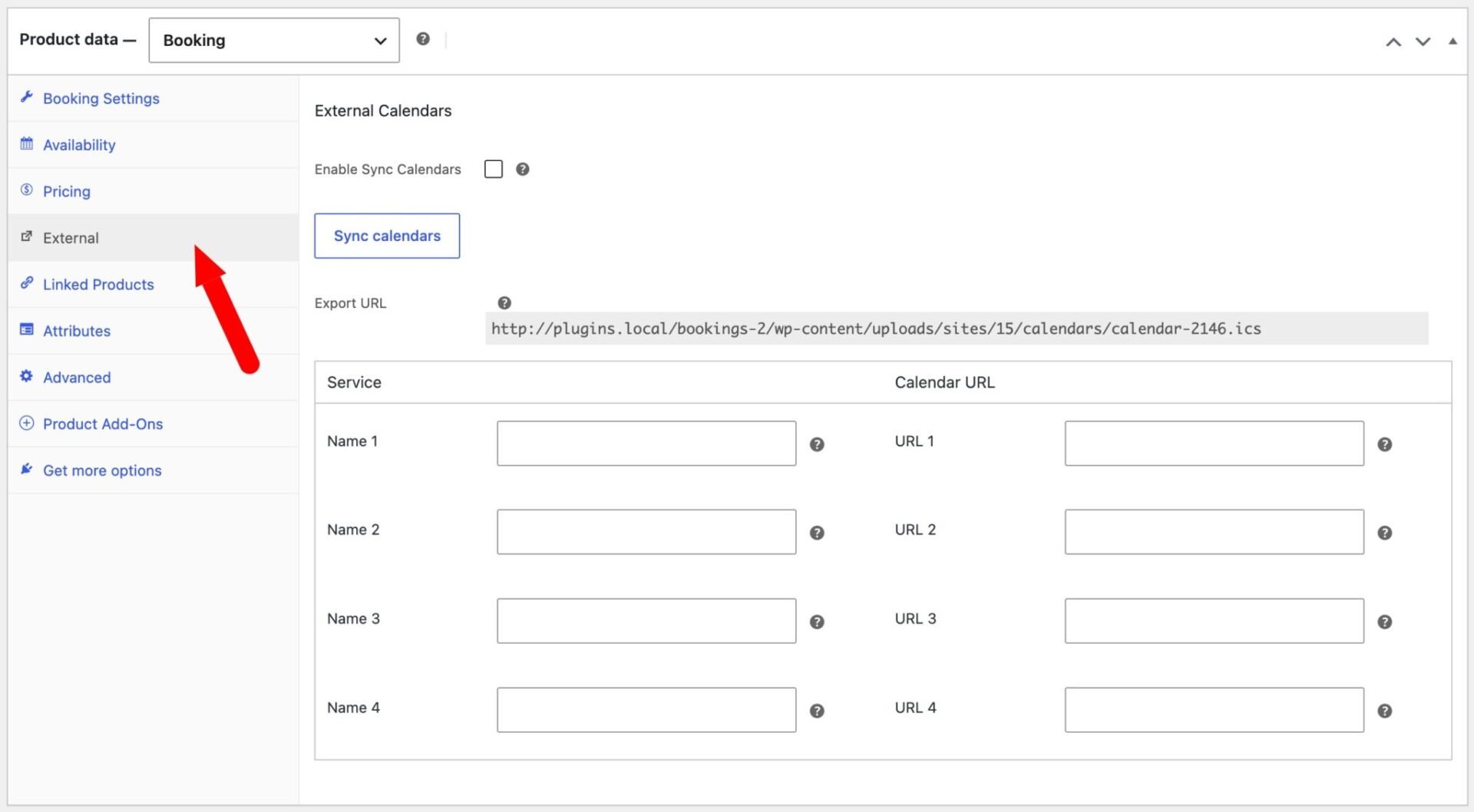Click the help marker beside URL 4 field

click(x=1385, y=710)
